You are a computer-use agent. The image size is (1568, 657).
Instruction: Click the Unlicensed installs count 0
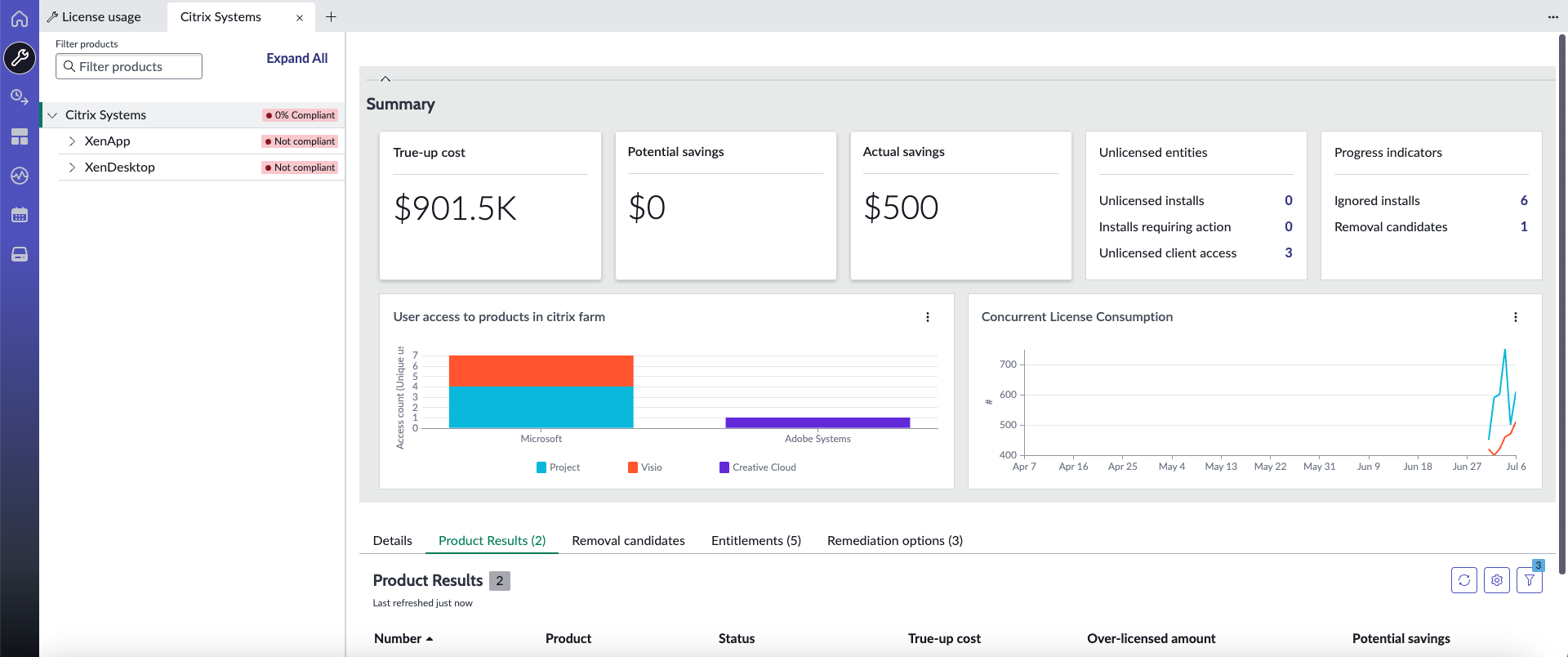[1289, 200]
